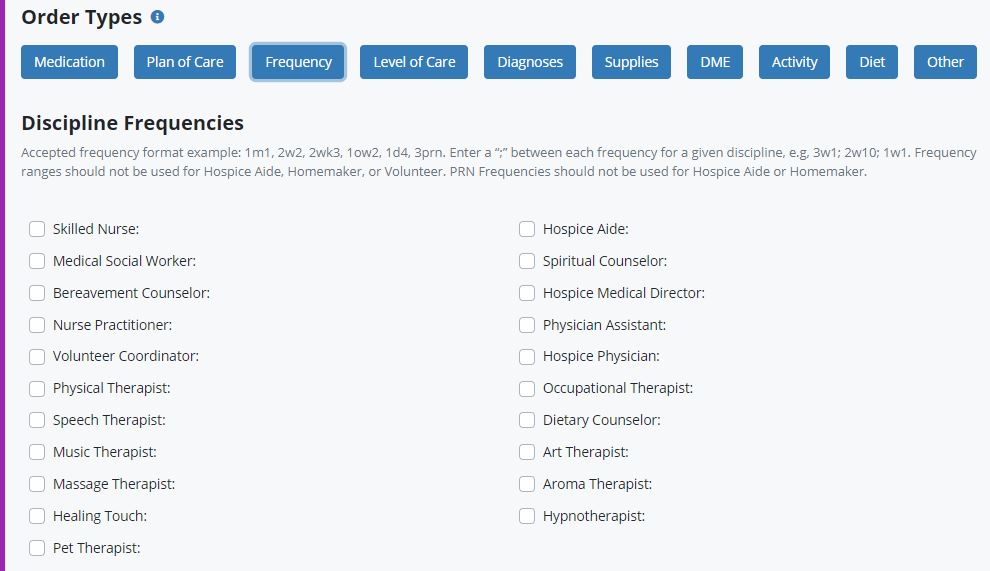Click the DME order type button
Viewport: 990px width, 571px height.
(715, 62)
